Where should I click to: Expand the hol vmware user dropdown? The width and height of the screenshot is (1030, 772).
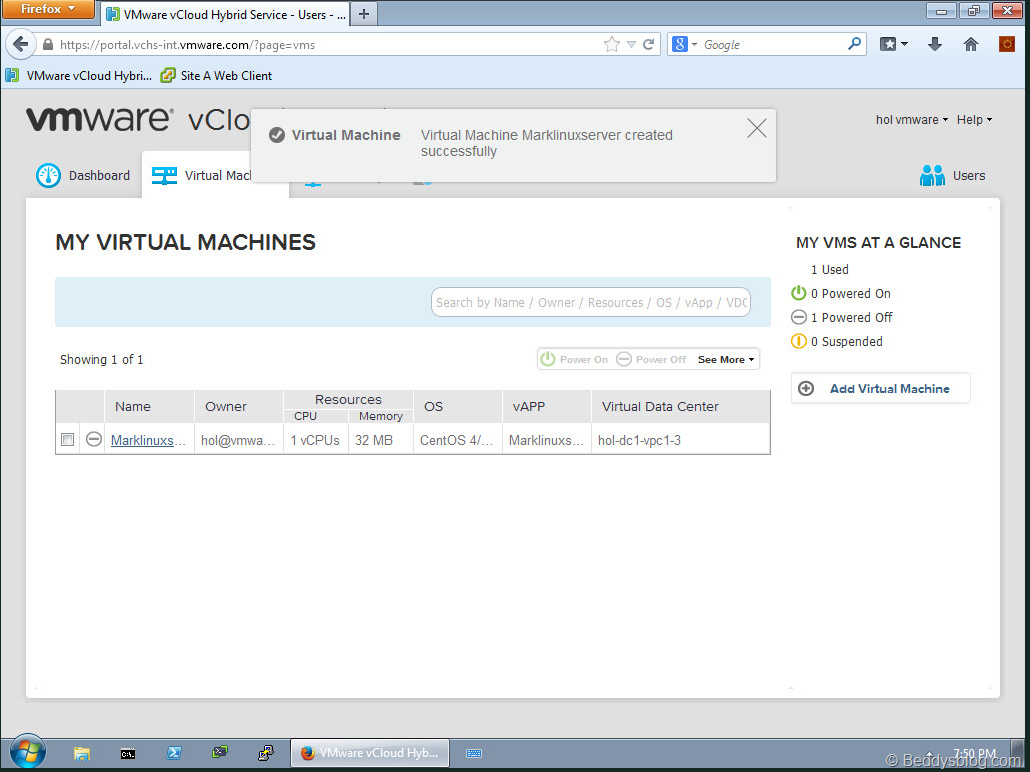(912, 120)
